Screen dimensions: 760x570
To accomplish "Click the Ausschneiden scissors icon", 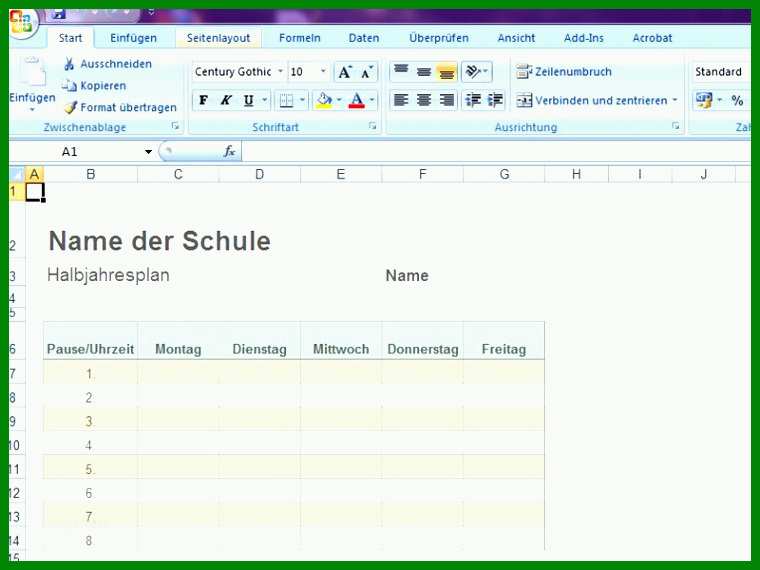I will [x=69, y=64].
